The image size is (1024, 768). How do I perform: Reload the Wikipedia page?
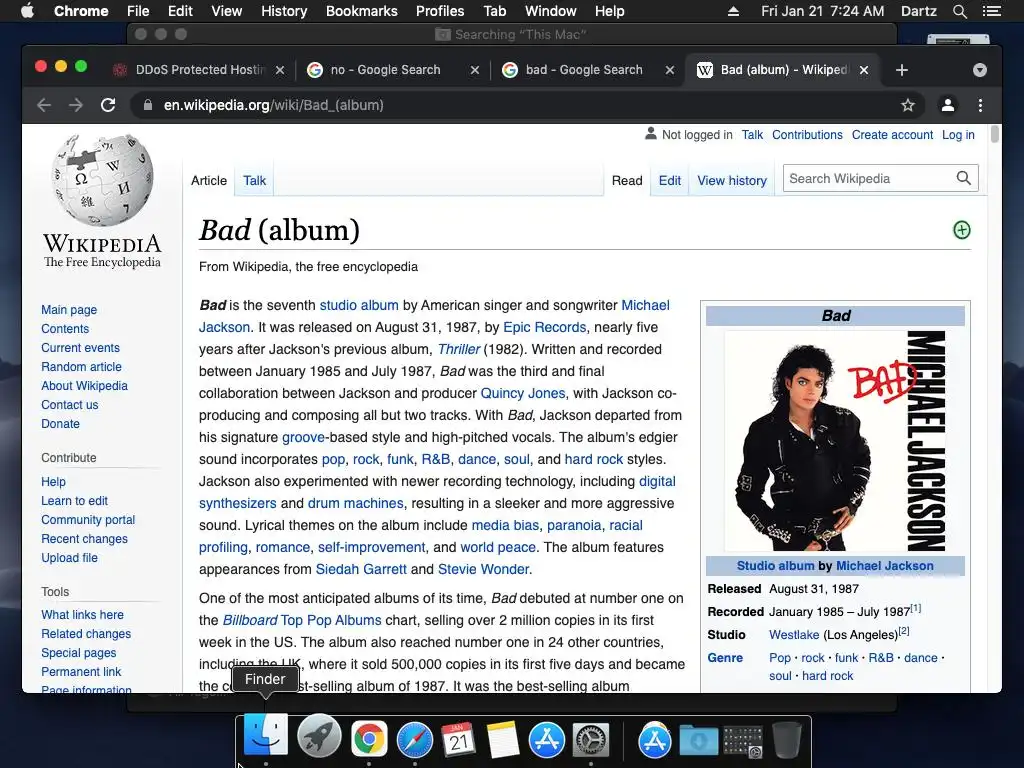point(108,105)
